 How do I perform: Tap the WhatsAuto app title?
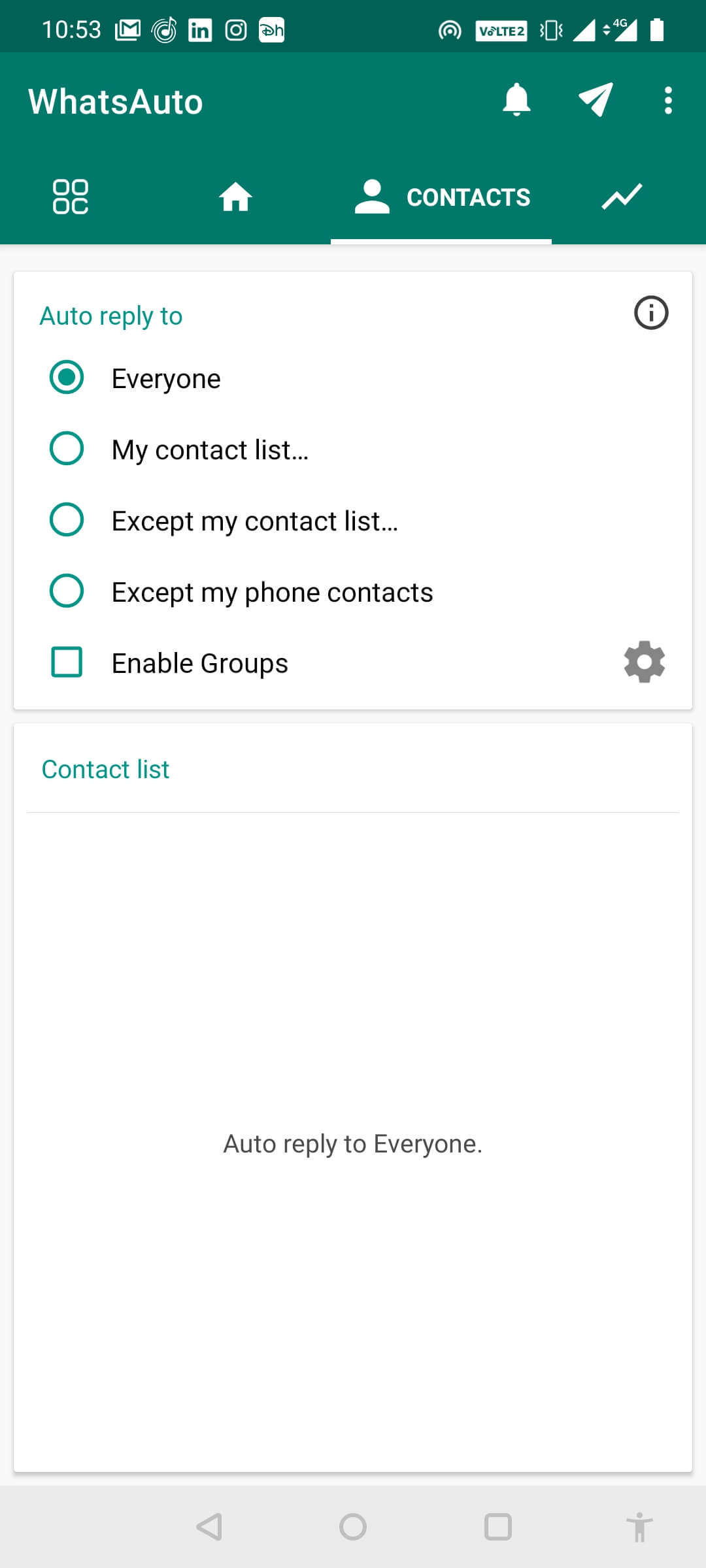pyautogui.click(x=116, y=102)
